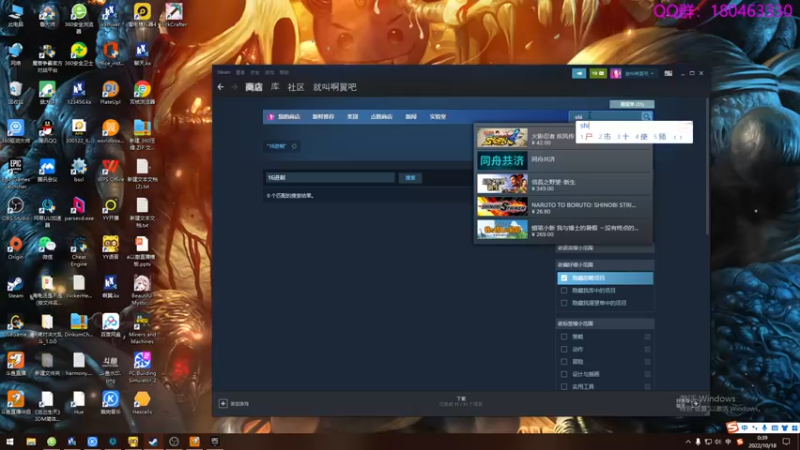Check the 冒险 tag checkbox

pos(564,362)
